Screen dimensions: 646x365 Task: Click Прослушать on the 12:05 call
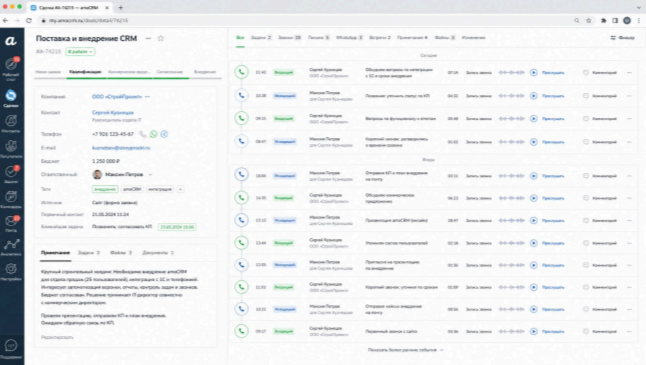point(553,265)
